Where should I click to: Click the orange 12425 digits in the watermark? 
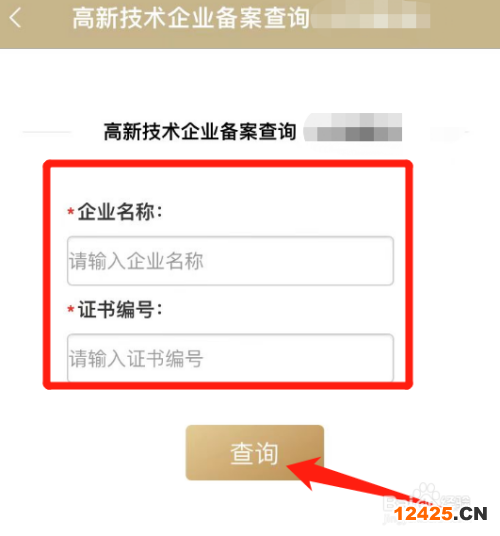(423, 514)
